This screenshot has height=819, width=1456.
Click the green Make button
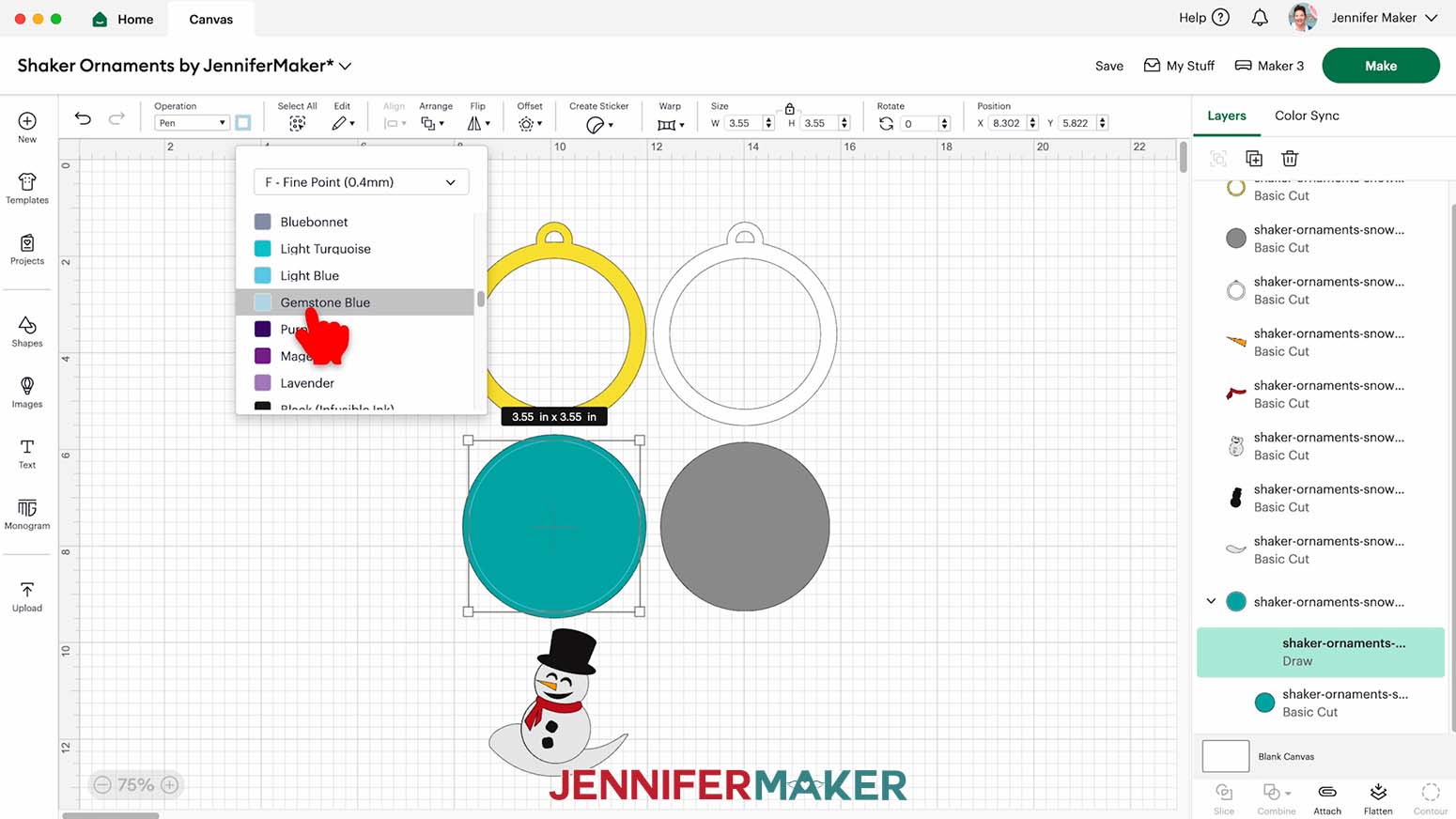[x=1381, y=66]
